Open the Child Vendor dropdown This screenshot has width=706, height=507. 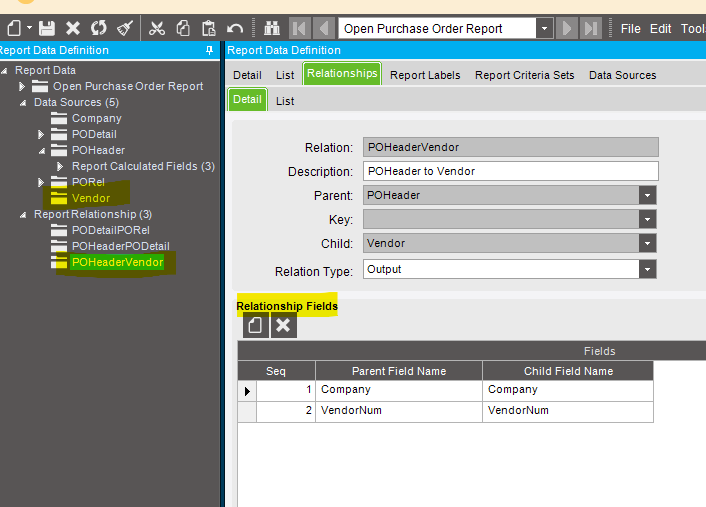(x=649, y=244)
